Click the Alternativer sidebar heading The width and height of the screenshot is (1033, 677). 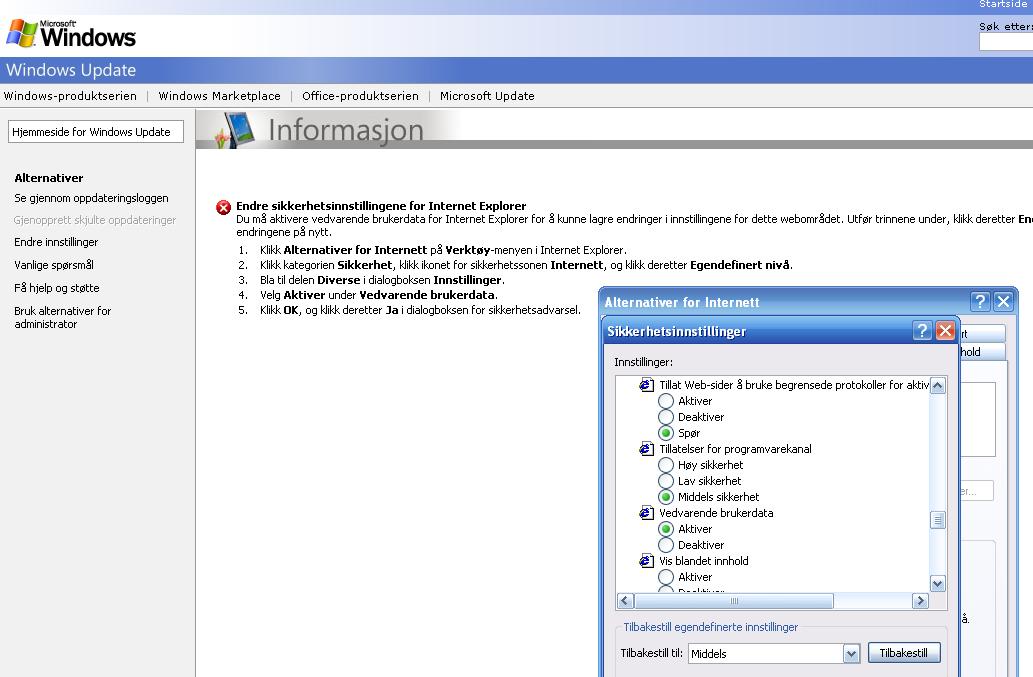click(49, 178)
